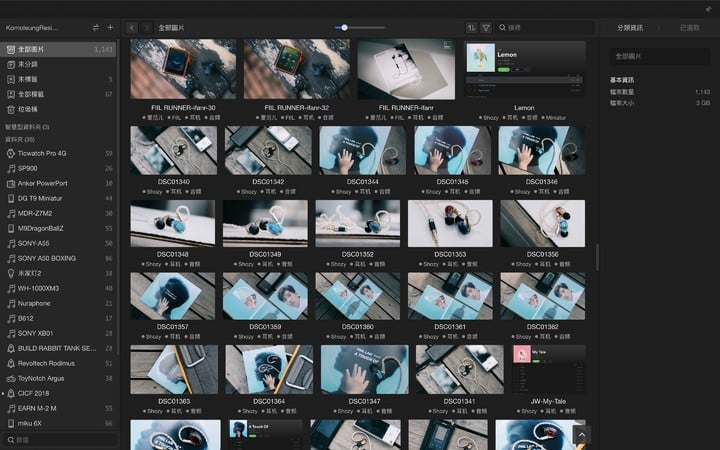Select the DSC01357 thumbnail
720x450 pixels.
pyautogui.click(x=173, y=296)
